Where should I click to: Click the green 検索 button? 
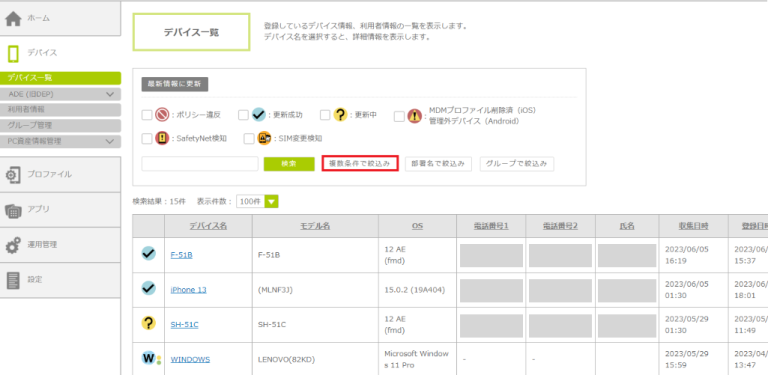(x=289, y=164)
